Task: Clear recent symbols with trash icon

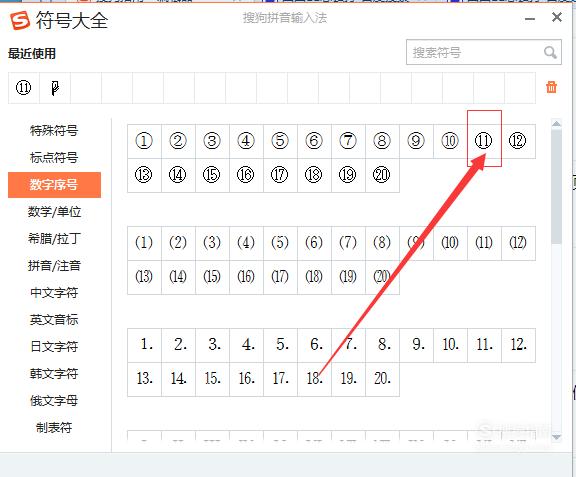Action: click(x=551, y=87)
